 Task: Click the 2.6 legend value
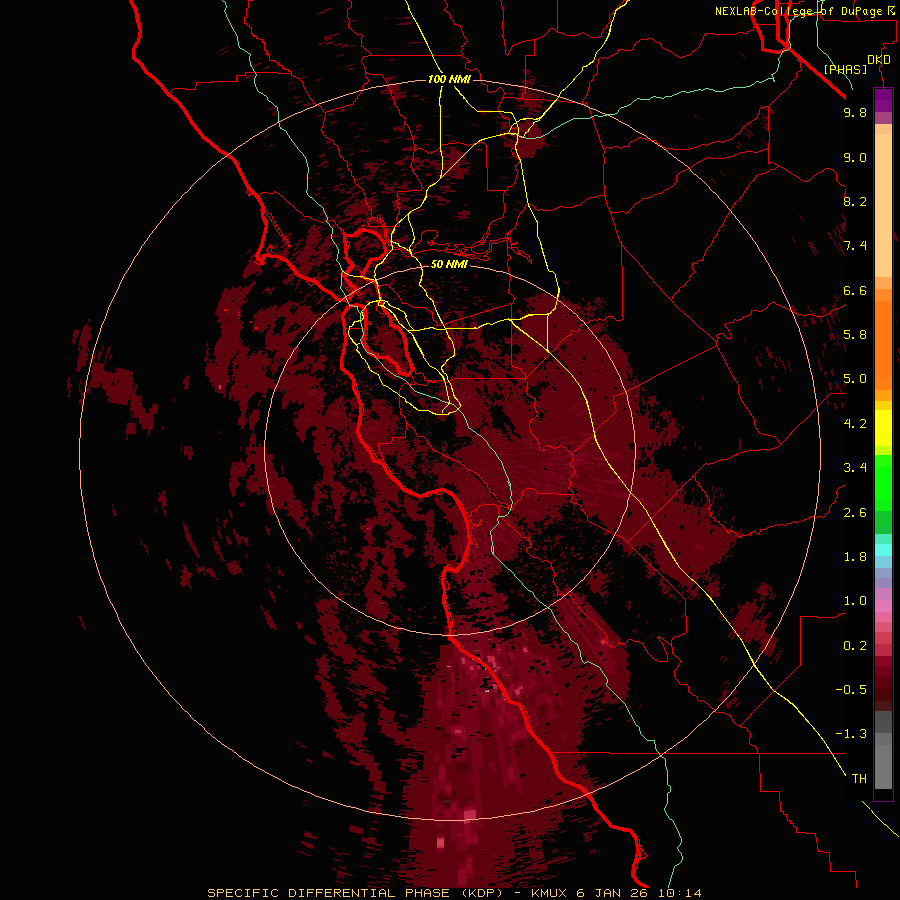pyautogui.click(x=855, y=513)
